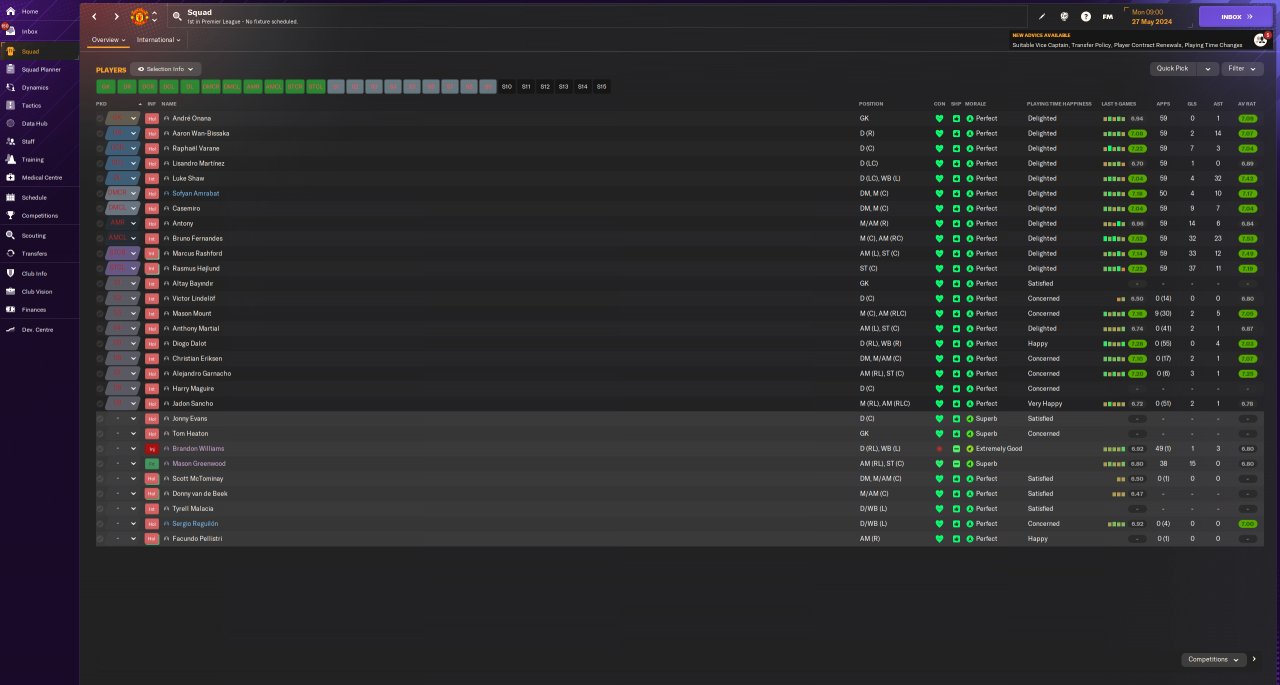Open the Dev. Centre sidebar icon
The width and height of the screenshot is (1280, 685).
tap(10, 329)
